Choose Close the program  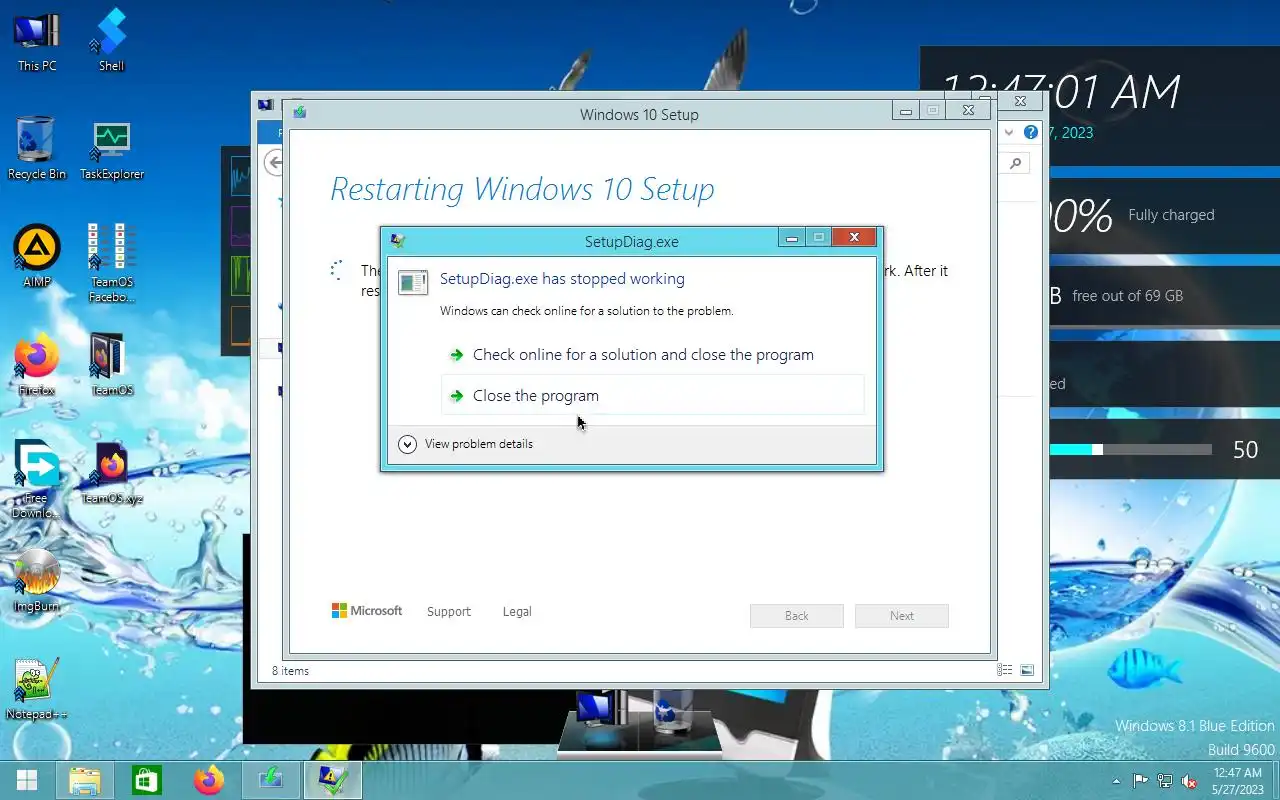click(652, 396)
